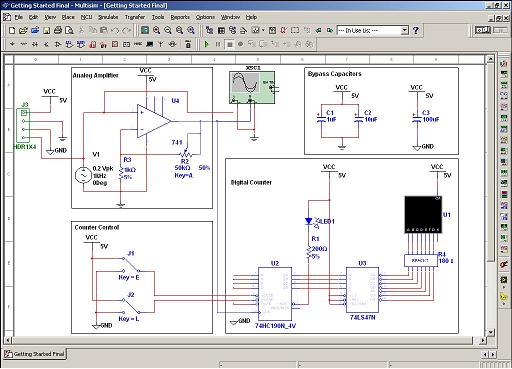Stop the simulation
Viewport: 512px width, 369px height.
coord(229,44)
